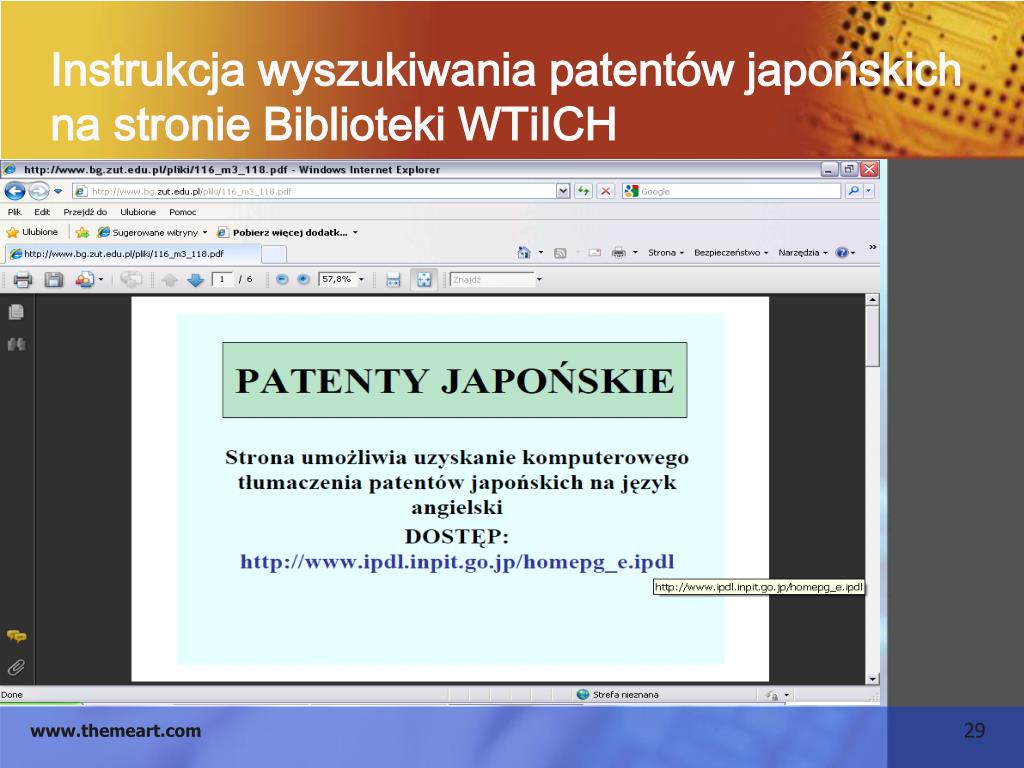
Task: Expand the address bar history dropdown
Action: [x=563, y=191]
